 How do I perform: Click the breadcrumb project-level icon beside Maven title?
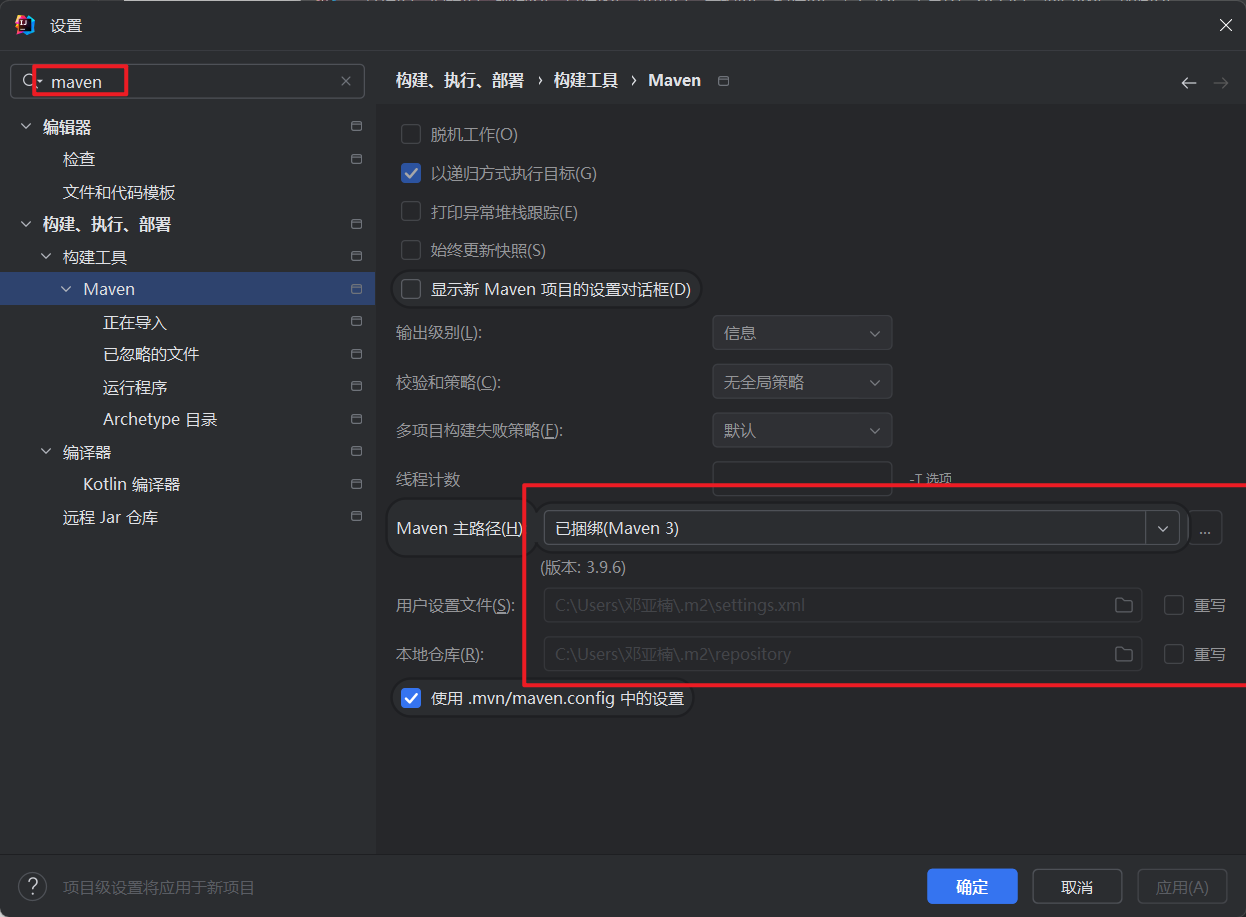(x=724, y=80)
